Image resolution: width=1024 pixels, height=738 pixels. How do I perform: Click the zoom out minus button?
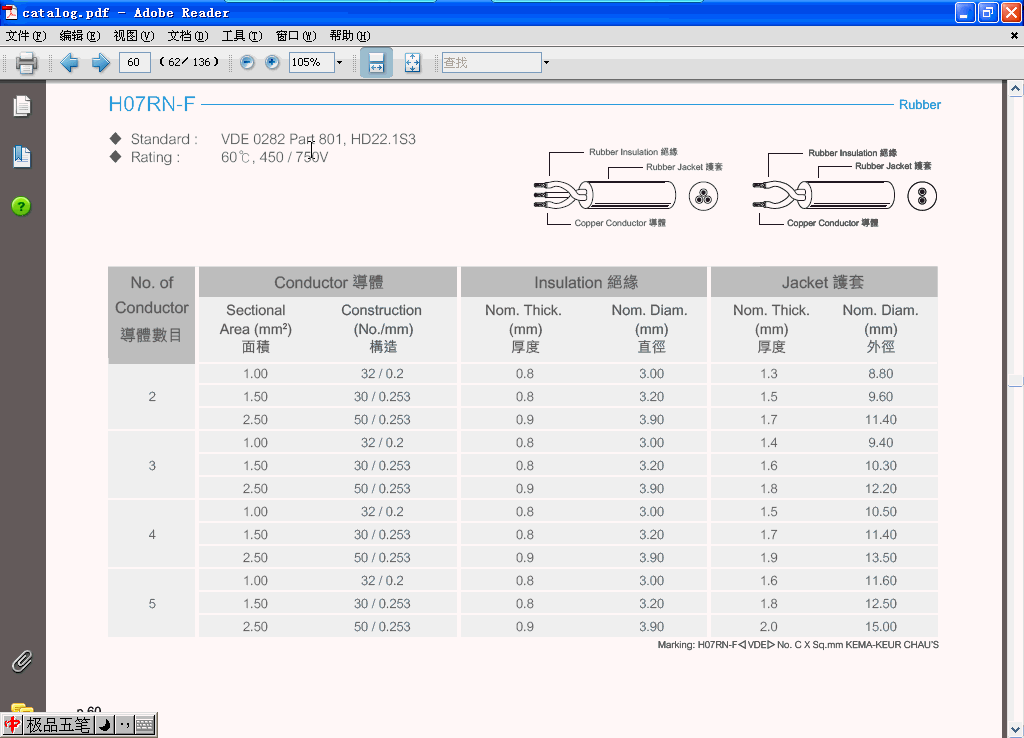[247, 63]
